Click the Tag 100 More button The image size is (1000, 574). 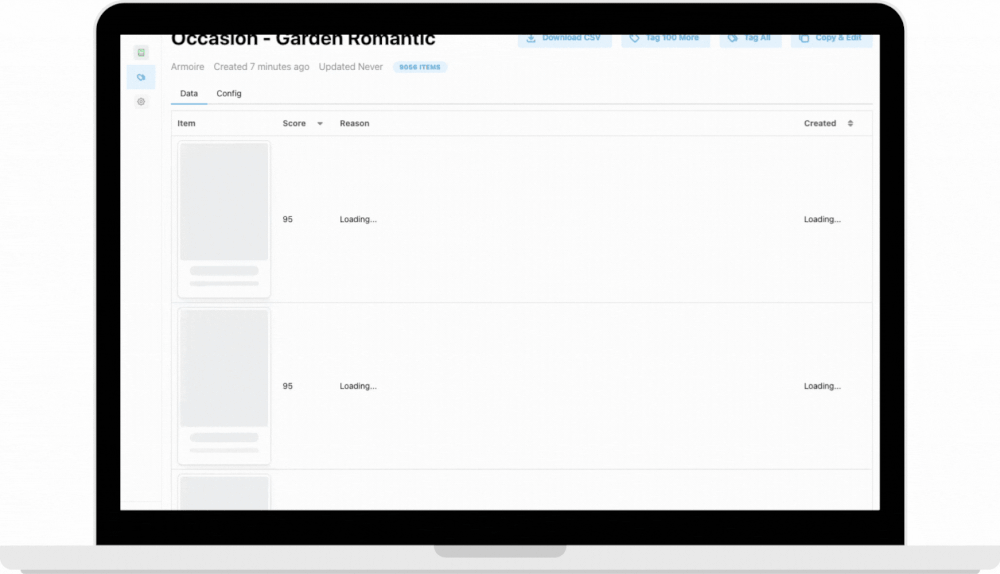coord(665,39)
